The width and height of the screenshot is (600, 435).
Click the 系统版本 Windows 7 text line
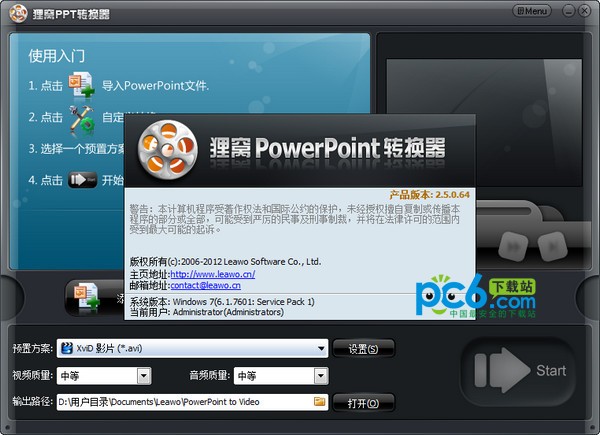pos(222,302)
